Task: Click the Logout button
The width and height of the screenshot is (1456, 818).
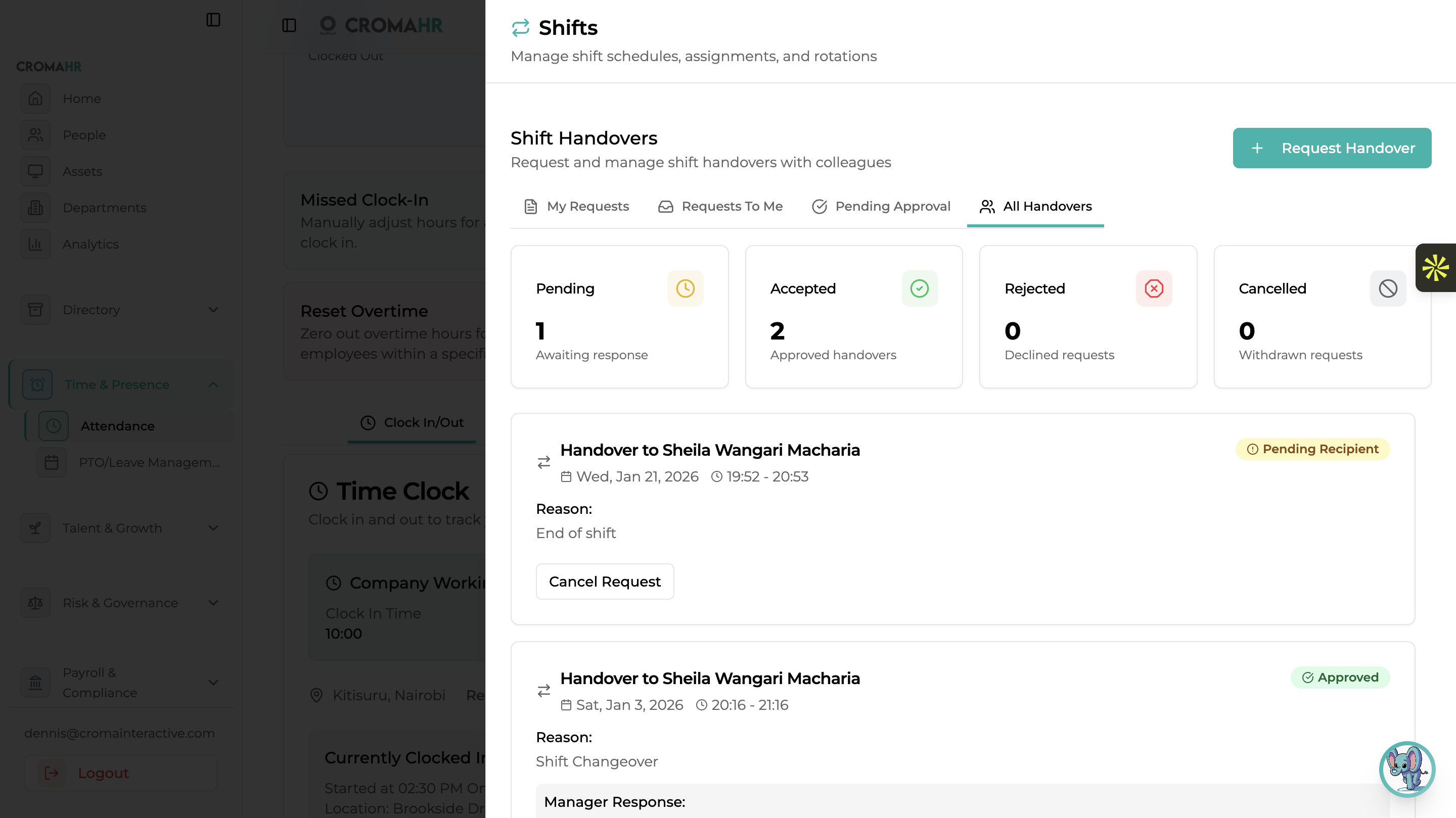Action: [120, 773]
